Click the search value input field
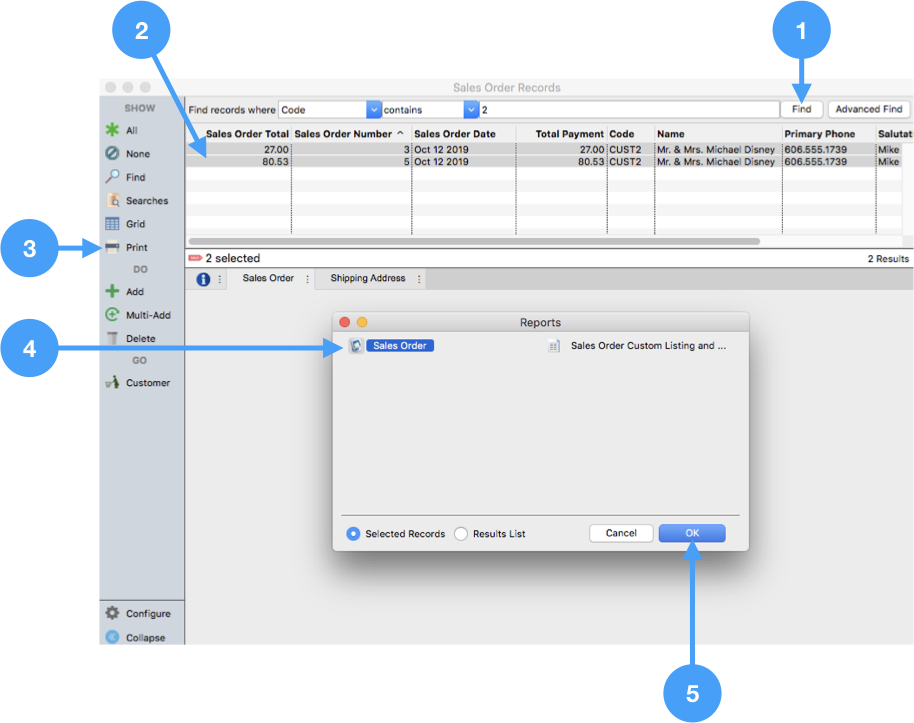 [628, 110]
